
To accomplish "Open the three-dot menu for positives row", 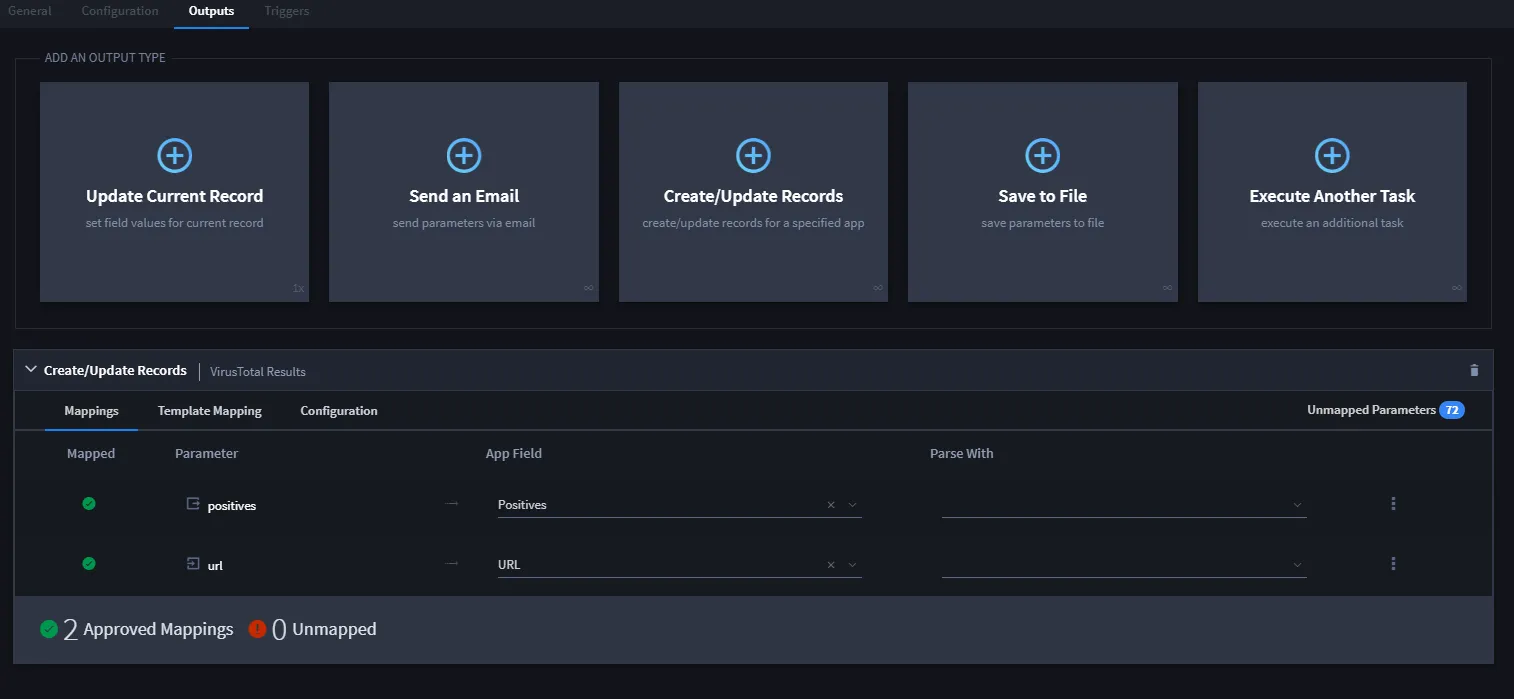I will pos(1393,504).
